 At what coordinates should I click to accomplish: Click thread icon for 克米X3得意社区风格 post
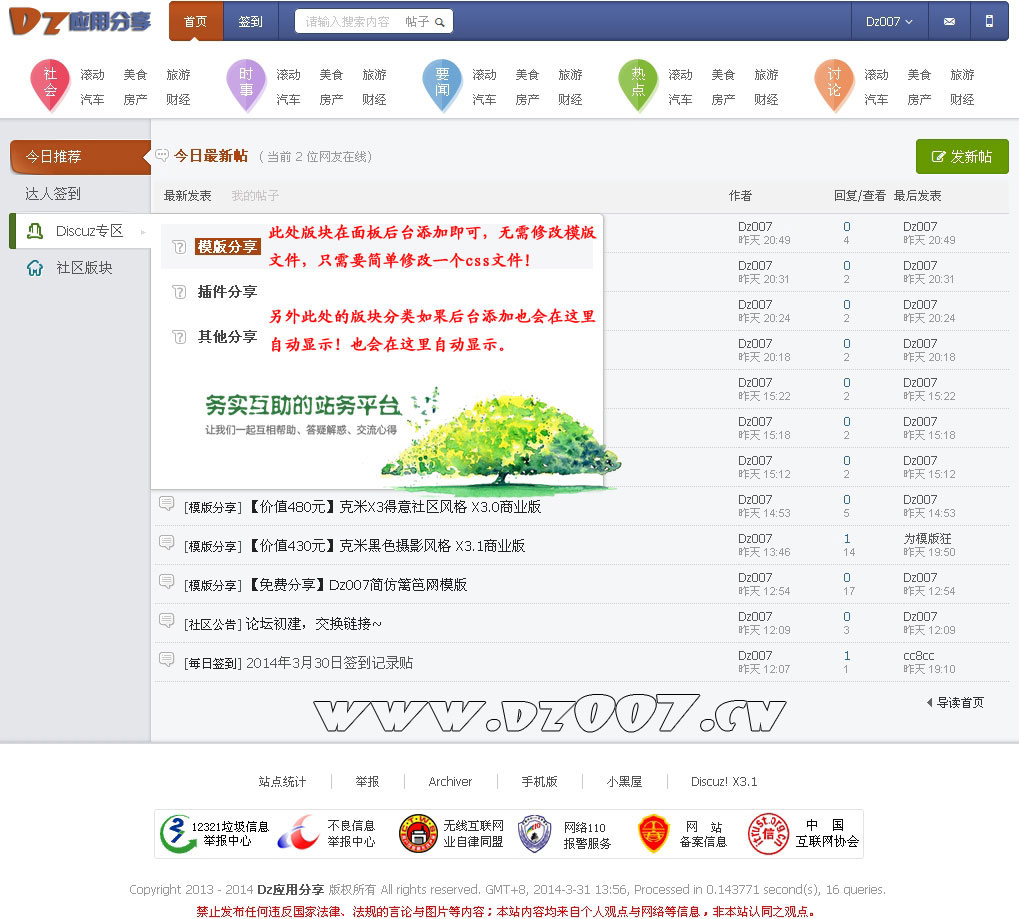pos(166,504)
